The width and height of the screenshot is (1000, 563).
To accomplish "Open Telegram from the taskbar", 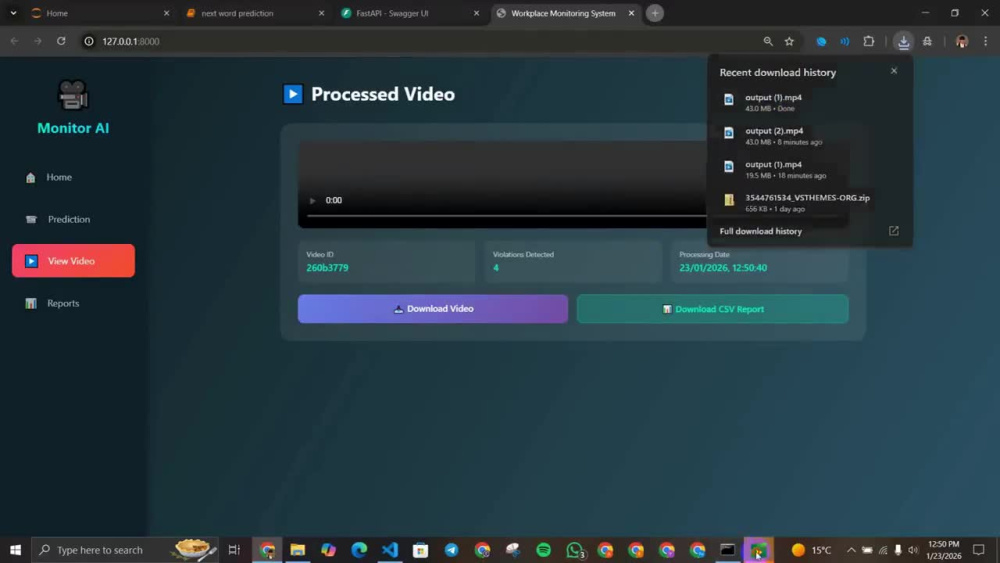I will point(452,550).
